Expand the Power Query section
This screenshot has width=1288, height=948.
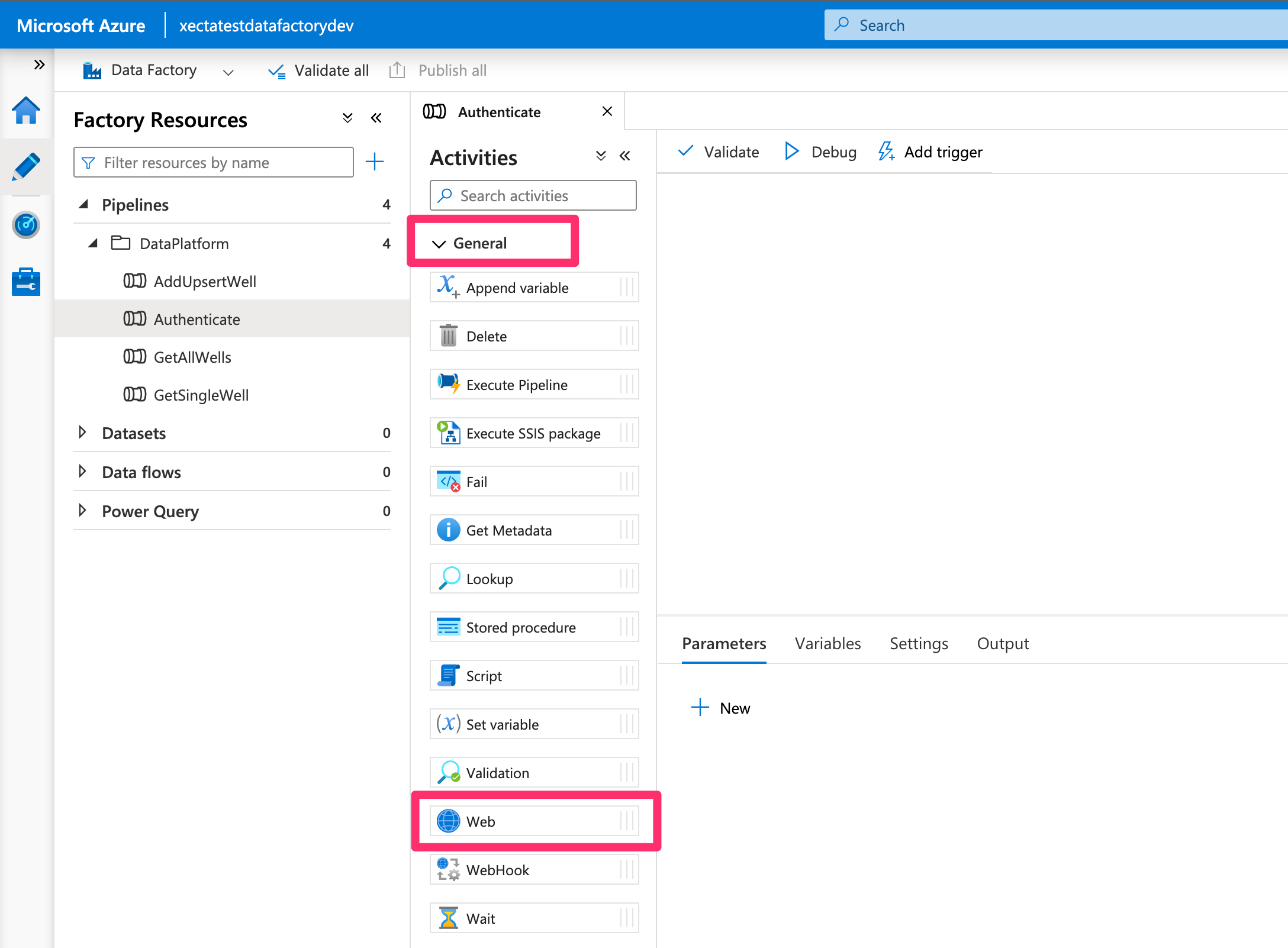pyautogui.click(x=83, y=511)
